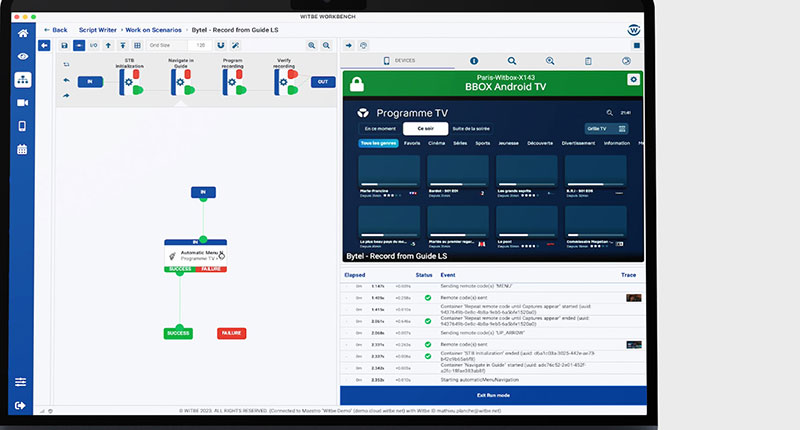This screenshot has width=800, height=430.
Task: Go Back via the breadcrumb link
Action: tap(56, 30)
